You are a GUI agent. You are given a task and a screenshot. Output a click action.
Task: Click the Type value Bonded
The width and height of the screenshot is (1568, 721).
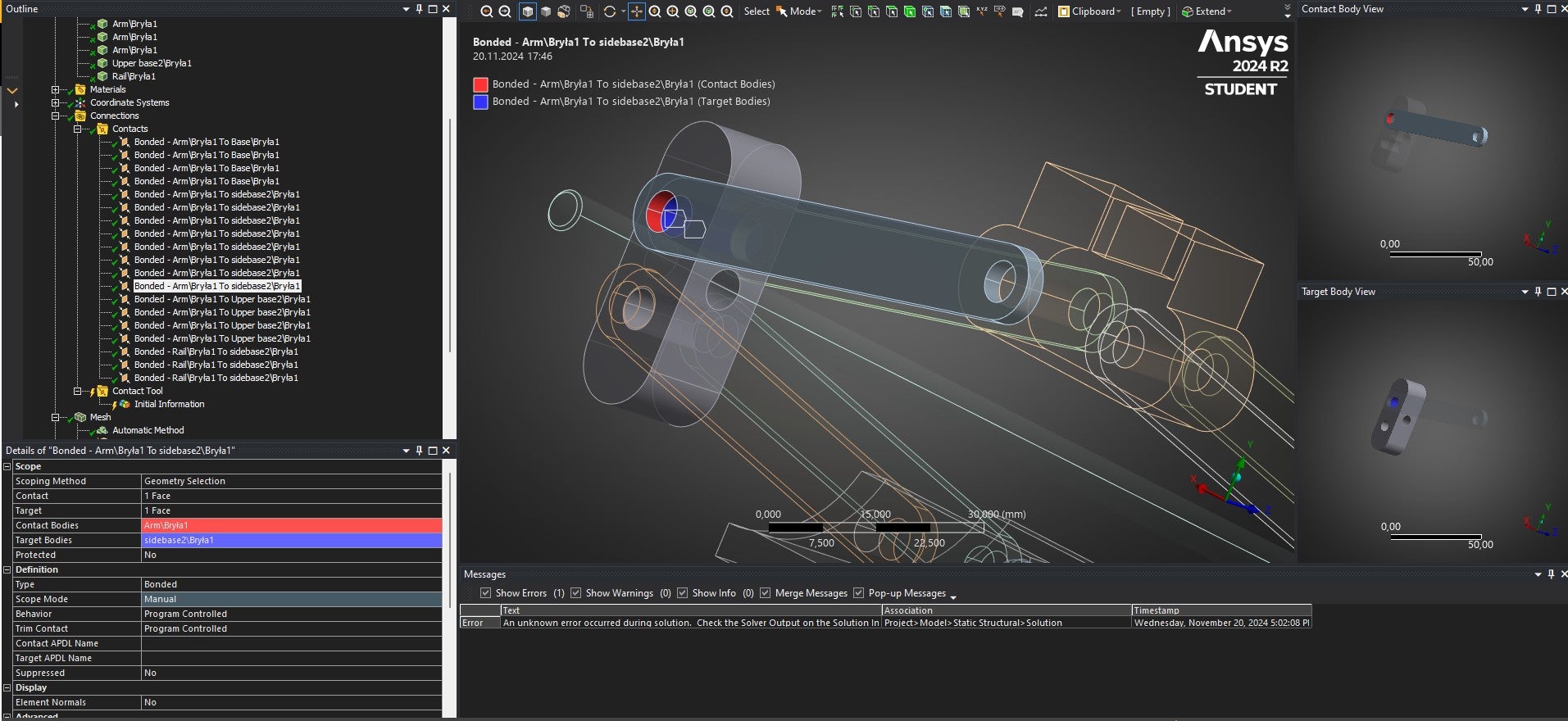point(292,584)
